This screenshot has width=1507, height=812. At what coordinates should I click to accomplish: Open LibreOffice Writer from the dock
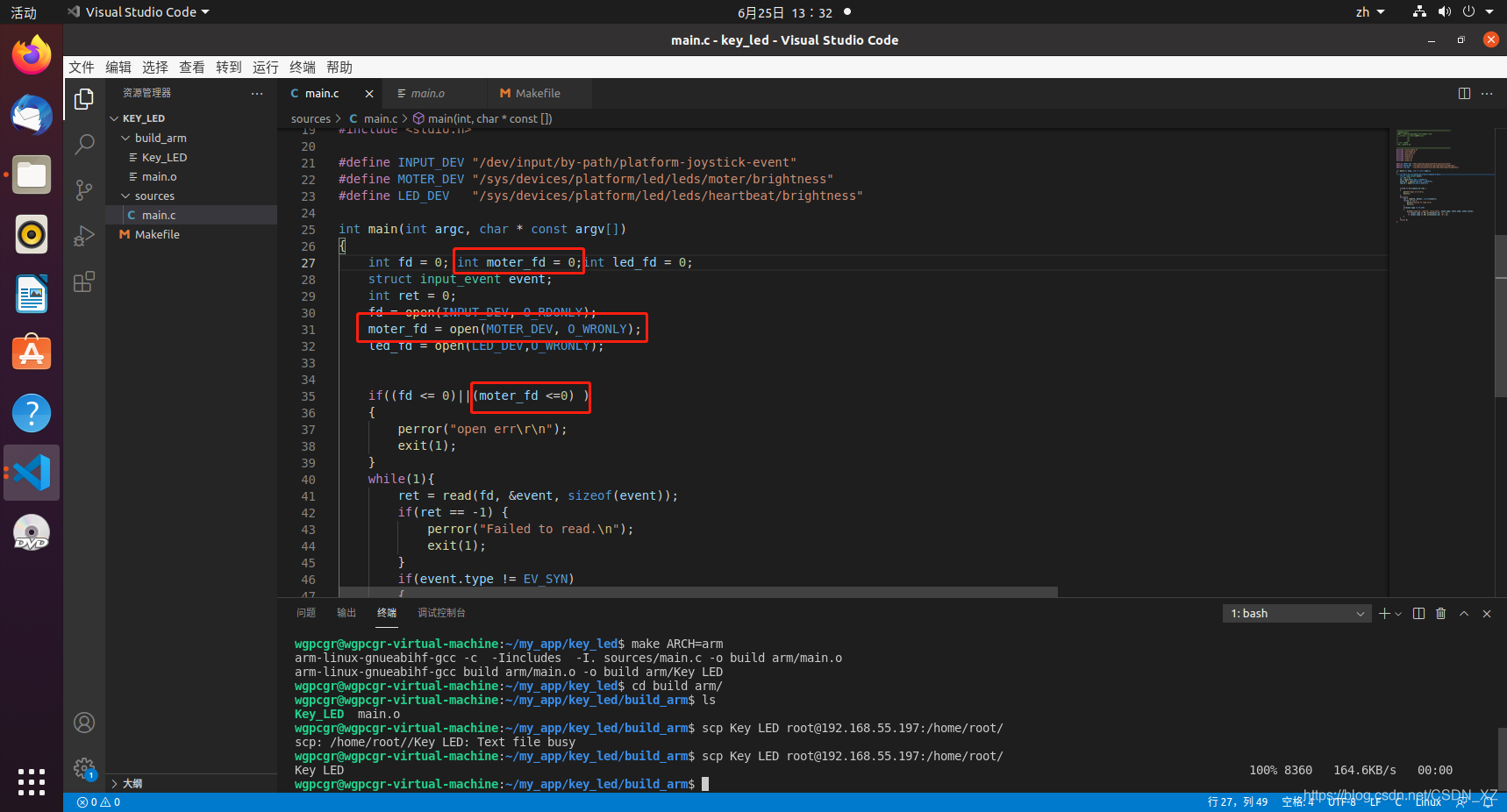32,295
